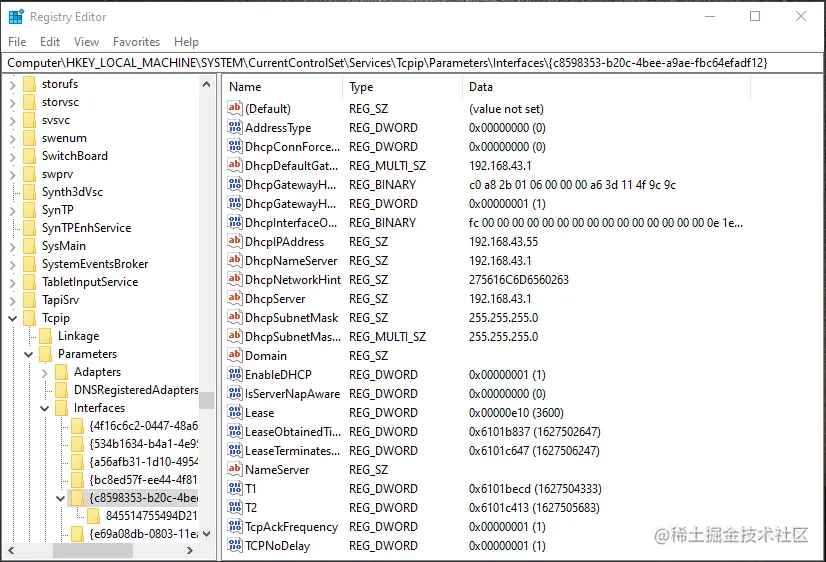826x562 pixels.
Task: Click the DhcpDefaultGat... multi-string icon
Action: [234, 165]
